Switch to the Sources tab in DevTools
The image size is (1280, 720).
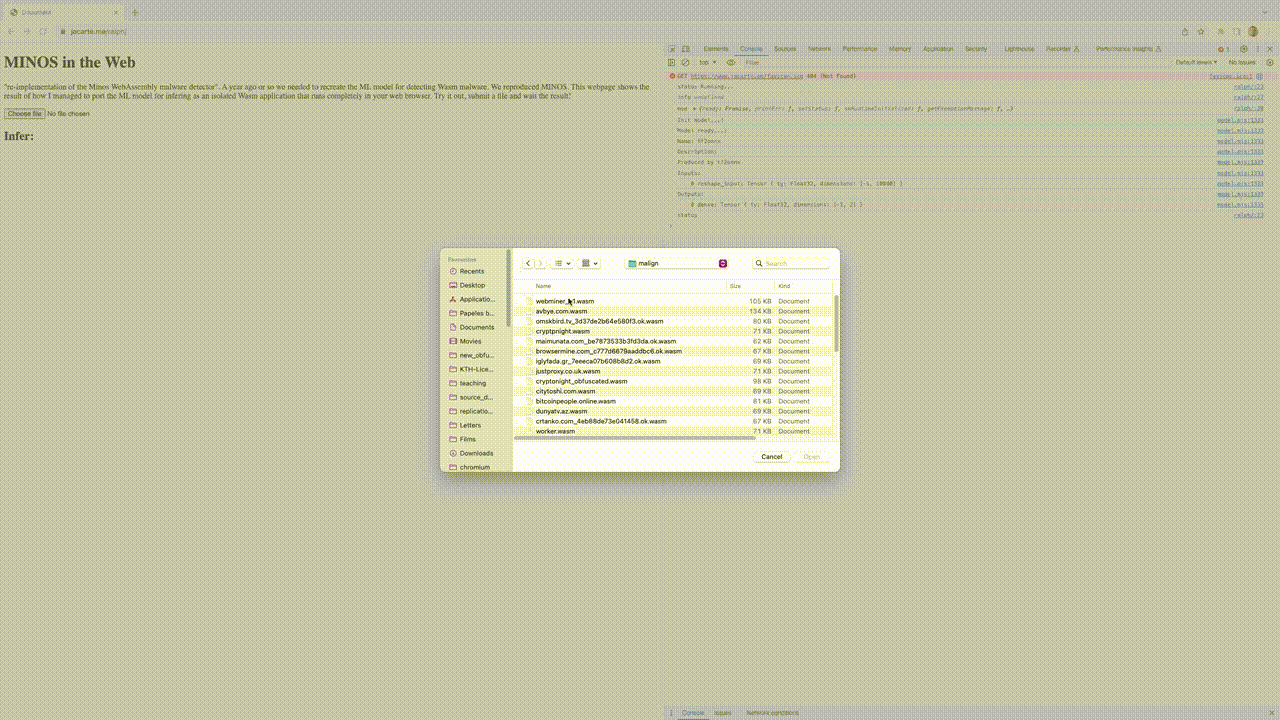click(785, 49)
